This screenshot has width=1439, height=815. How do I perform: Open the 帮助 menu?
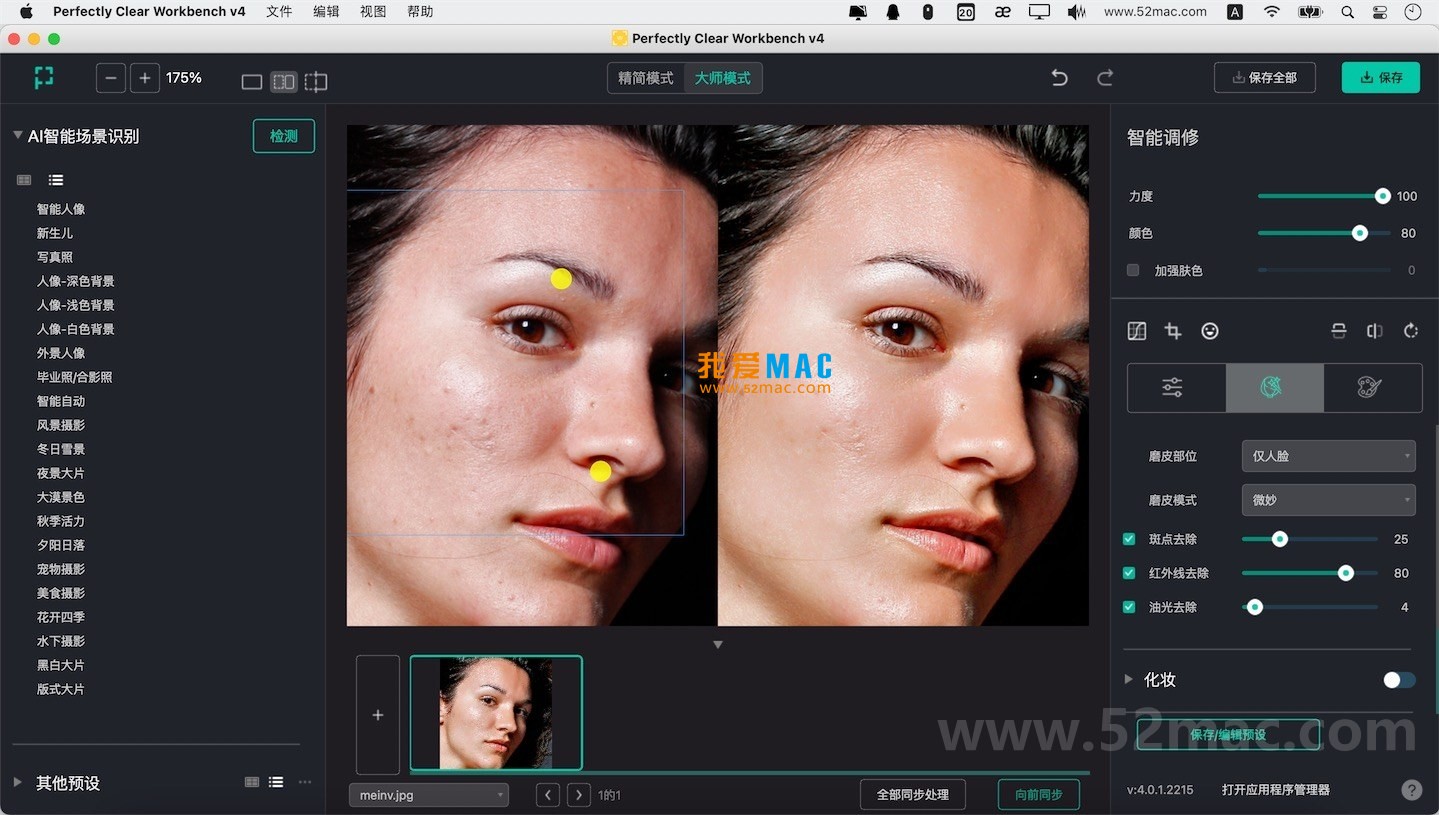tap(421, 12)
